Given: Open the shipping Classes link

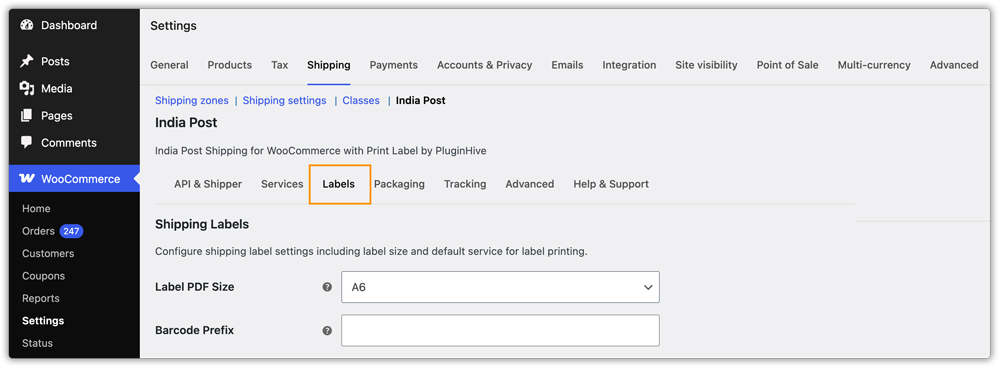Looking at the screenshot, I should (361, 101).
